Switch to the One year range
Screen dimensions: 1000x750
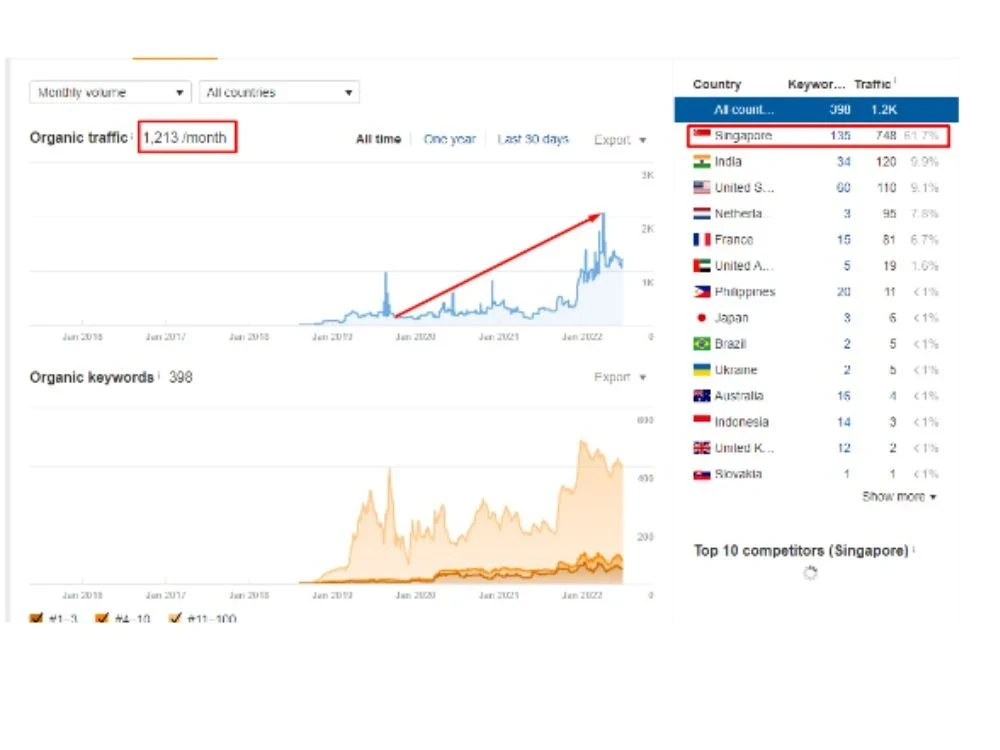point(450,139)
